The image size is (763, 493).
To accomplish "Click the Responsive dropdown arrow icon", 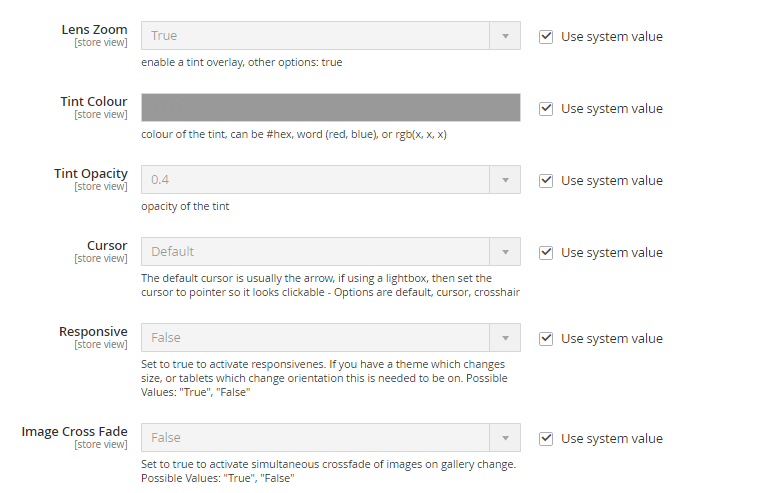I will (505, 338).
